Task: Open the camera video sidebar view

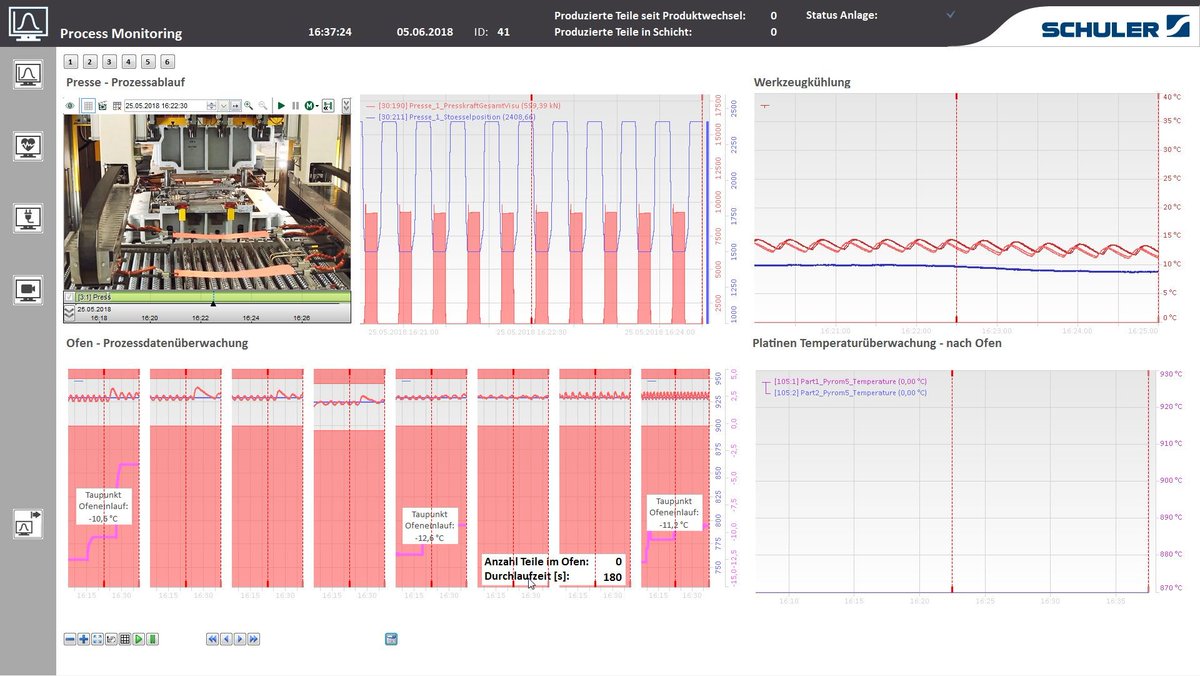Action: click(28, 290)
